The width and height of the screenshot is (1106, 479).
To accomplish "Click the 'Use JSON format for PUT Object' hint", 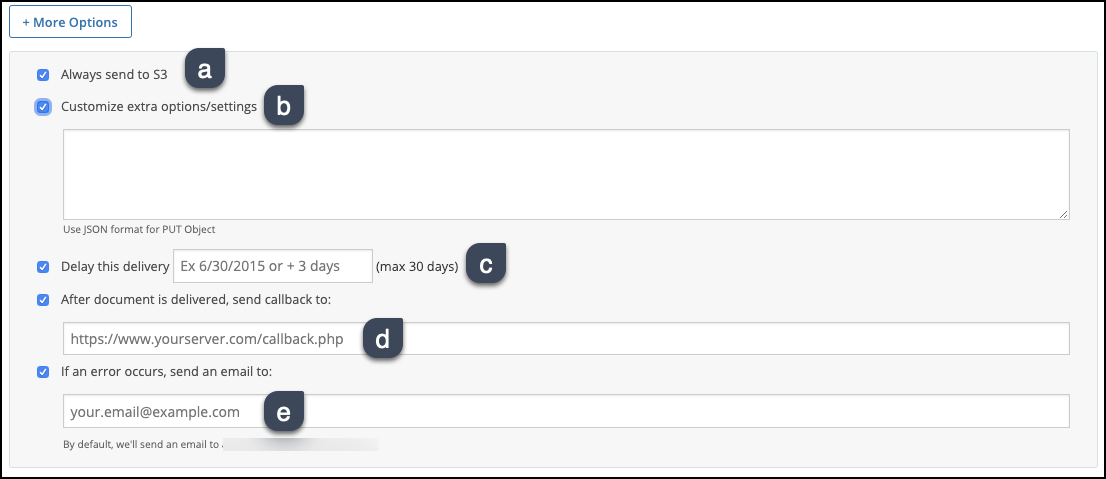I will tap(139, 229).
